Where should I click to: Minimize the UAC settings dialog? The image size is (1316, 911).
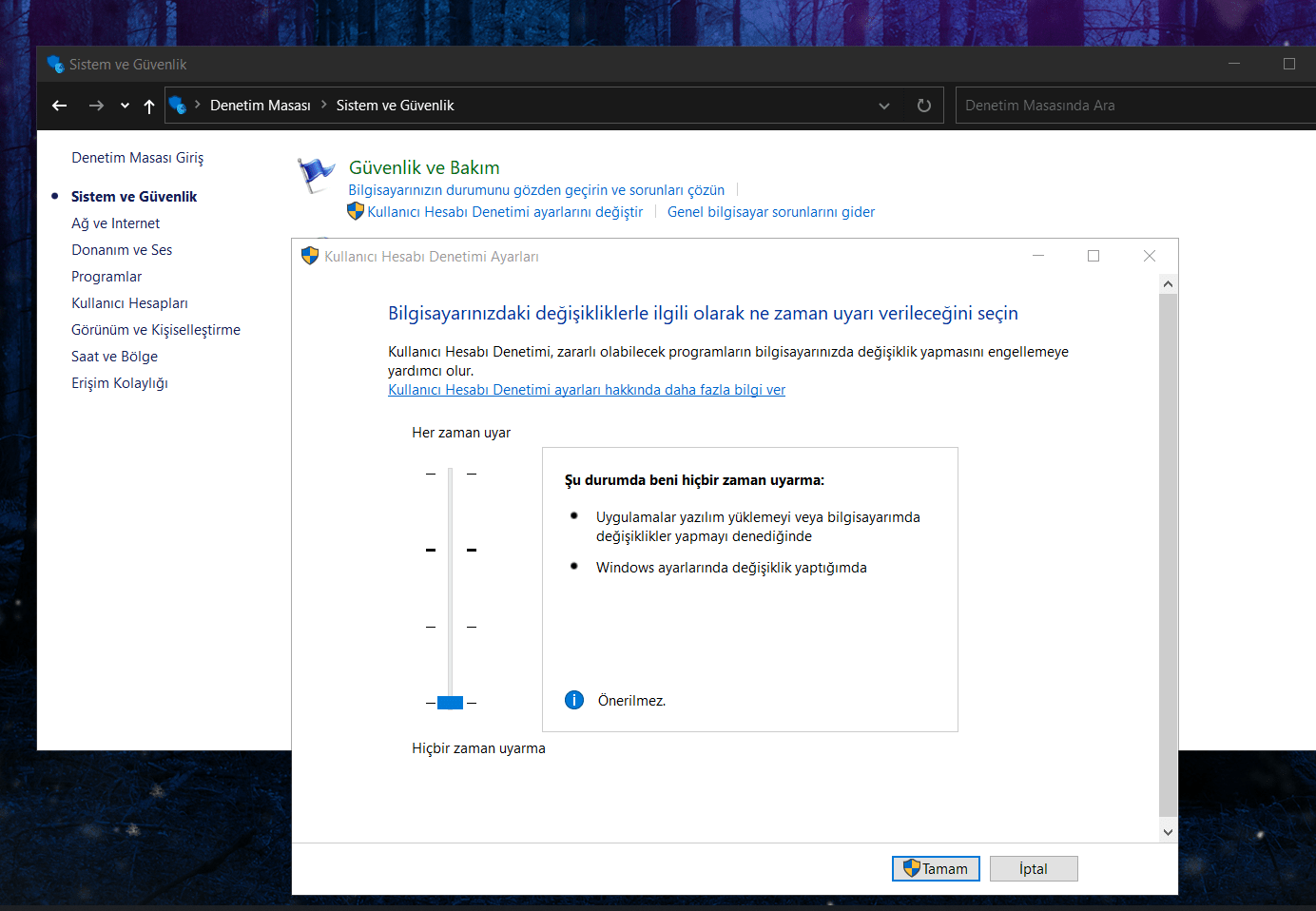tap(1038, 256)
